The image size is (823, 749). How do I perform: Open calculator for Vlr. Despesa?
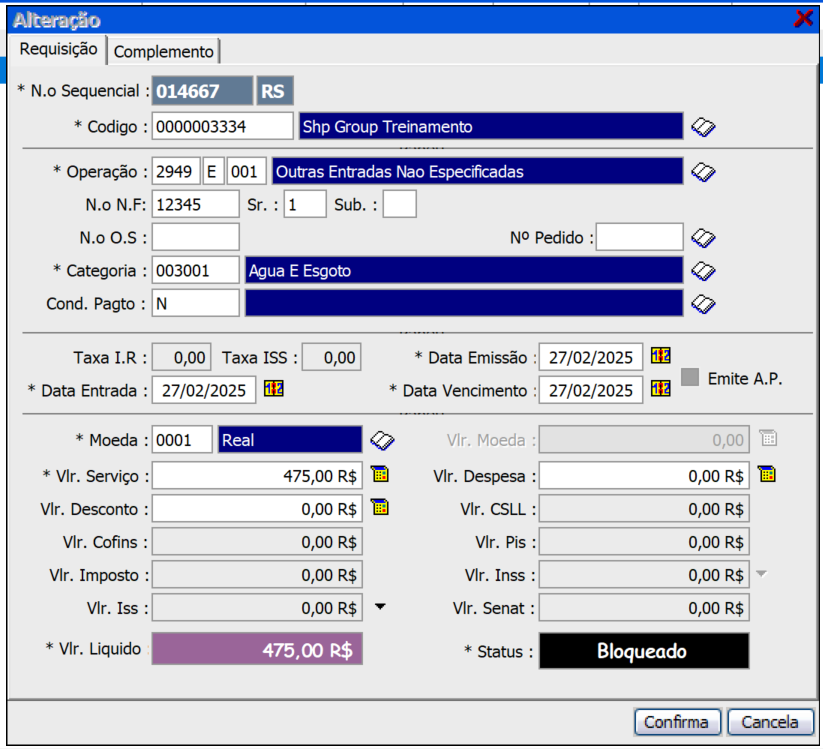tap(766, 474)
